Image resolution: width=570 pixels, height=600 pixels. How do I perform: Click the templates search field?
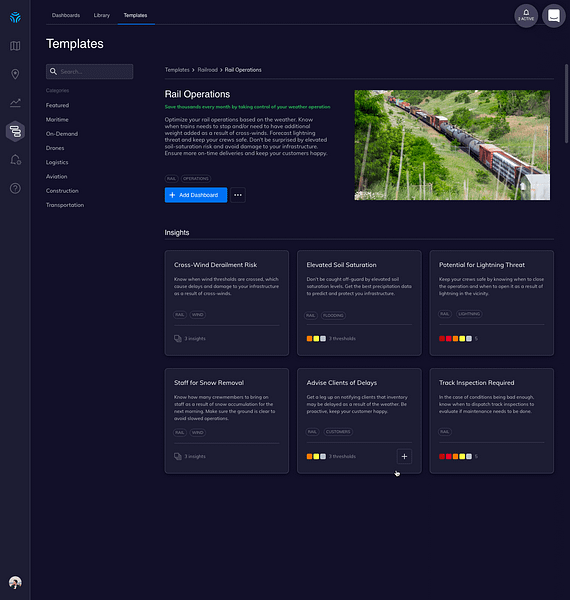(90, 72)
